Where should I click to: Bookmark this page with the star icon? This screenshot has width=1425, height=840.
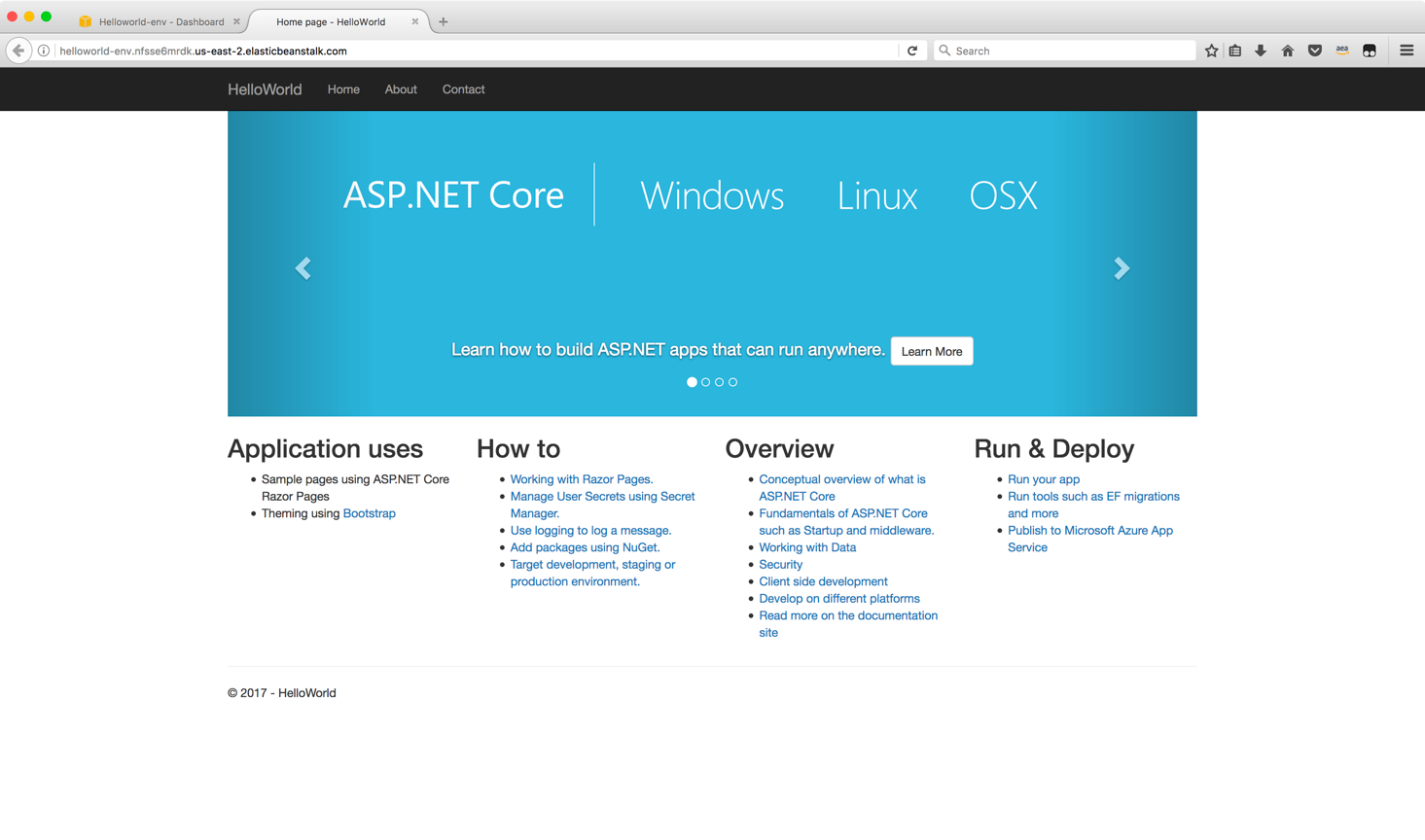[1211, 51]
